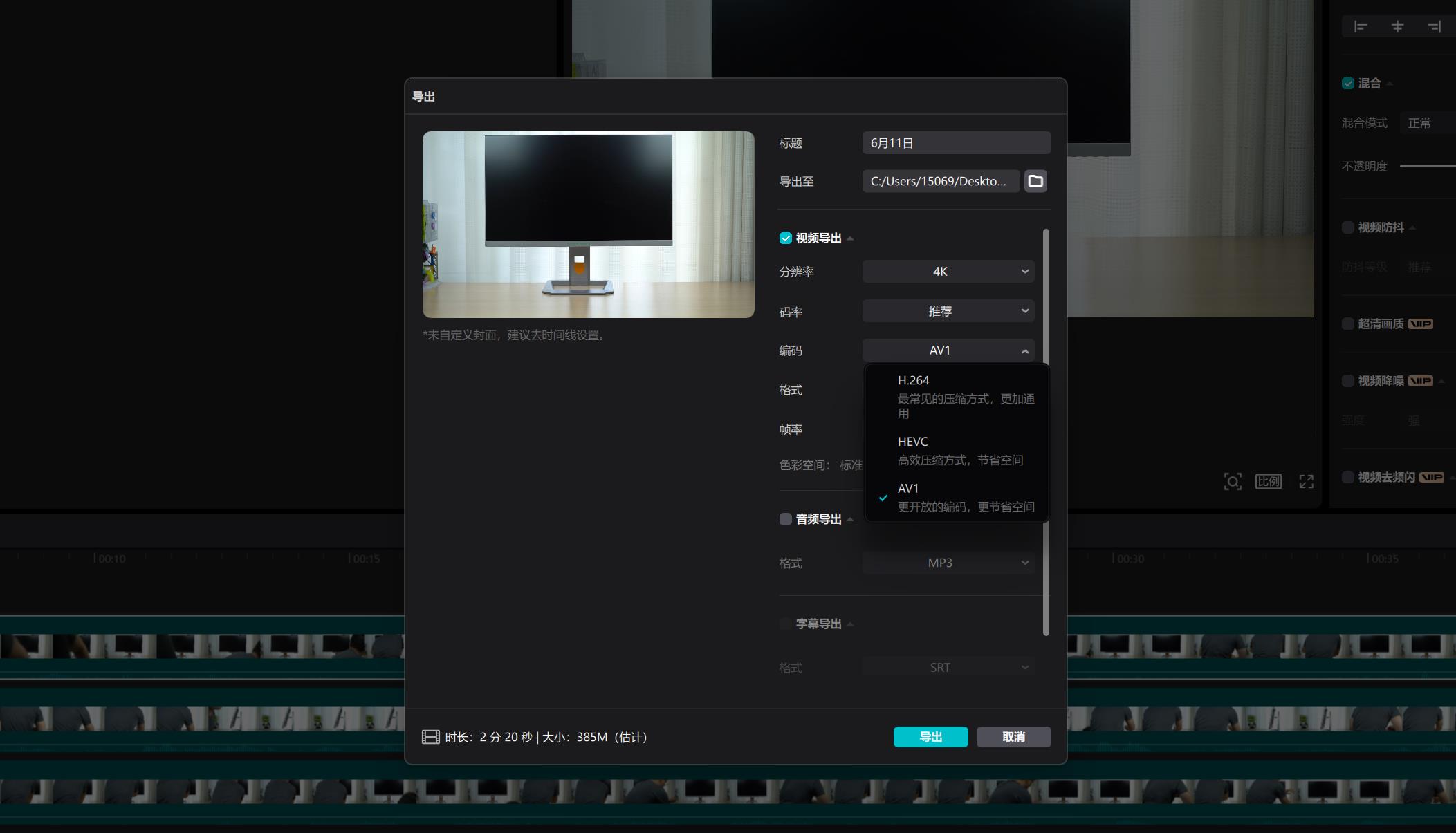The width and height of the screenshot is (1456, 833).
Task: Click the align center icon in the top panel
Action: [1397, 27]
